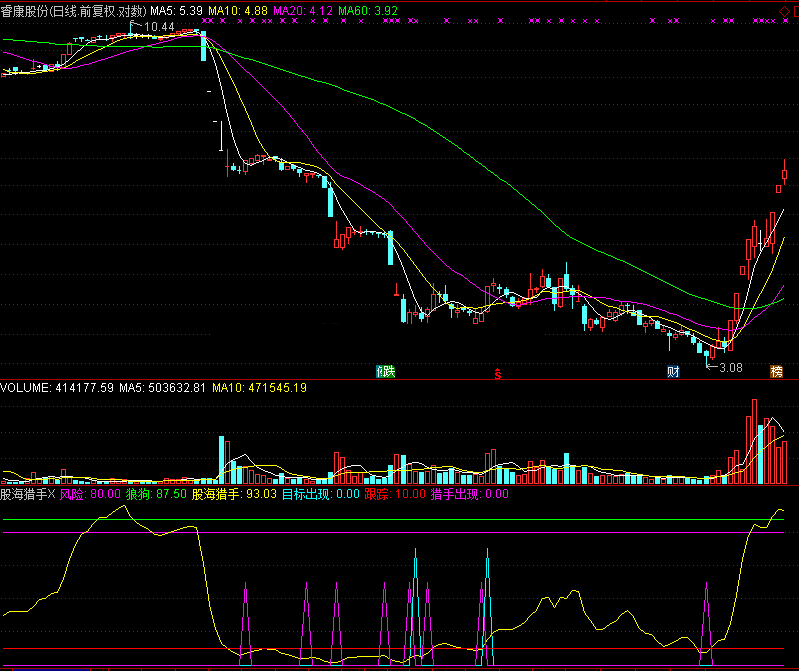Select the 股海猎手: 93.03 indicator value
The width and height of the screenshot is (799, 671).
(234, 494)
